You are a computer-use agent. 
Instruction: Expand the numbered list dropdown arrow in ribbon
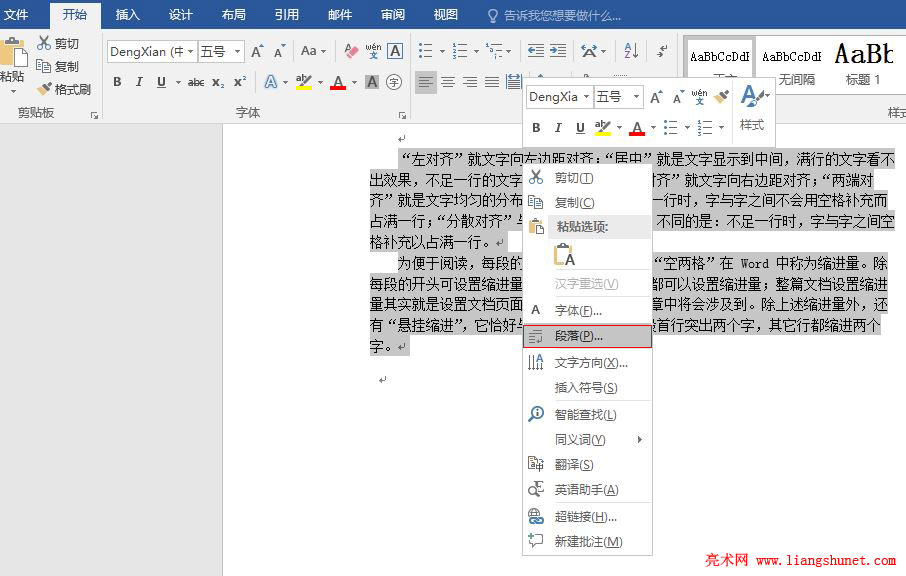coord(476,51)
